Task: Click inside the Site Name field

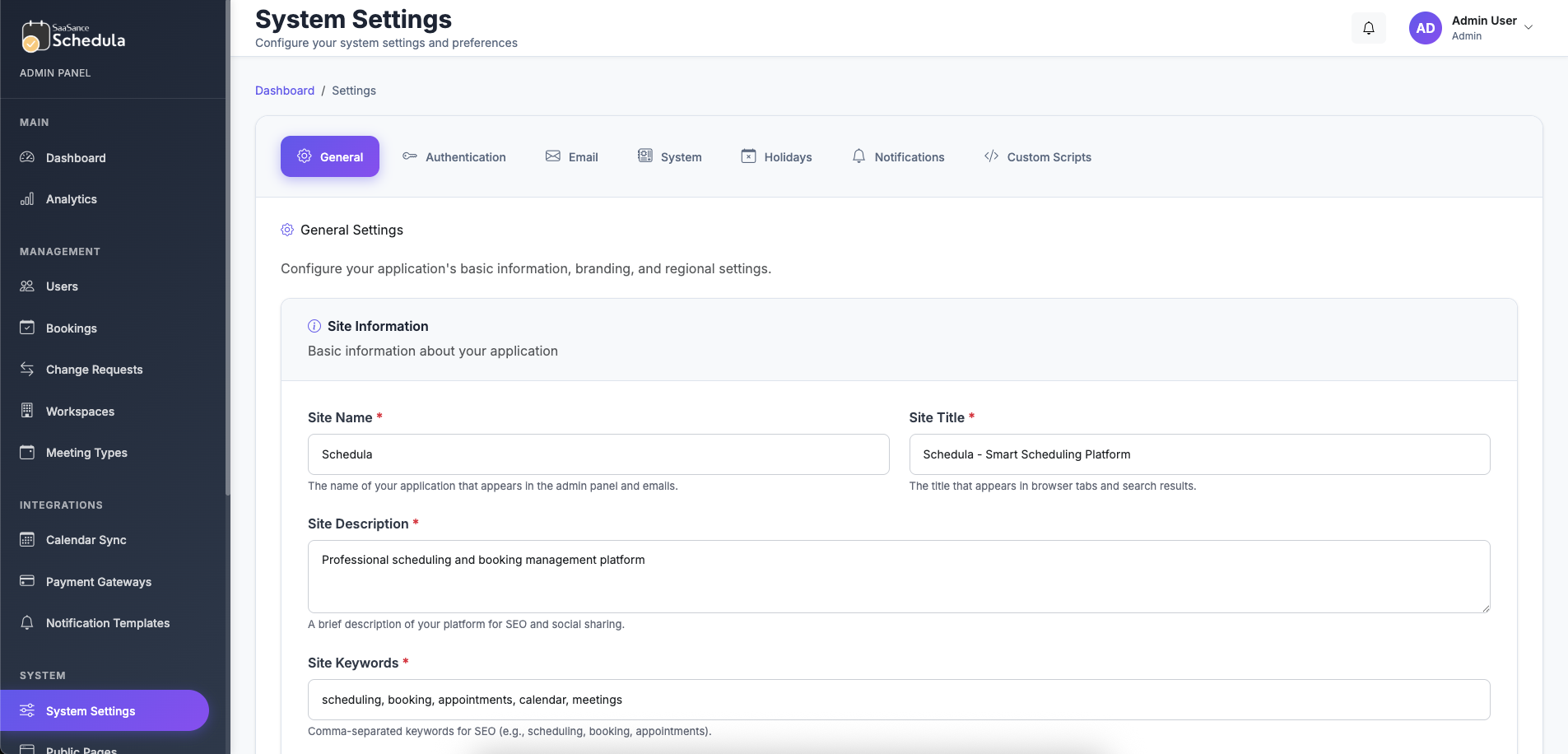Action: coord(598,454)
